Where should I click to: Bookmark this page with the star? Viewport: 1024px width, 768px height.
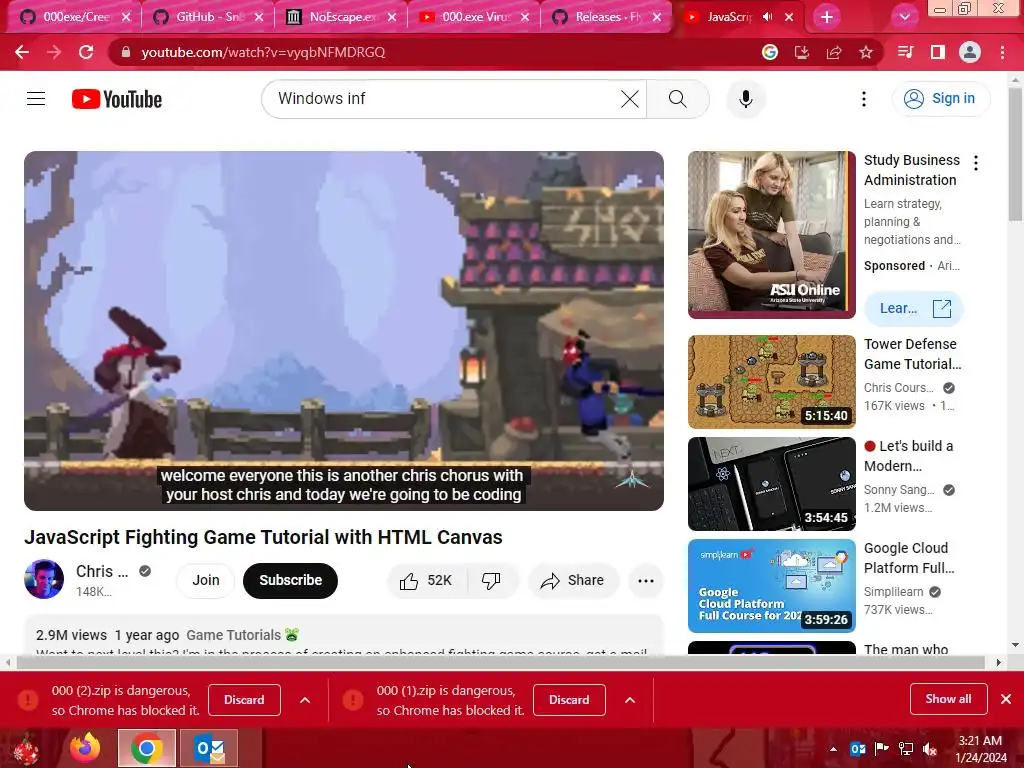(866, 52)
